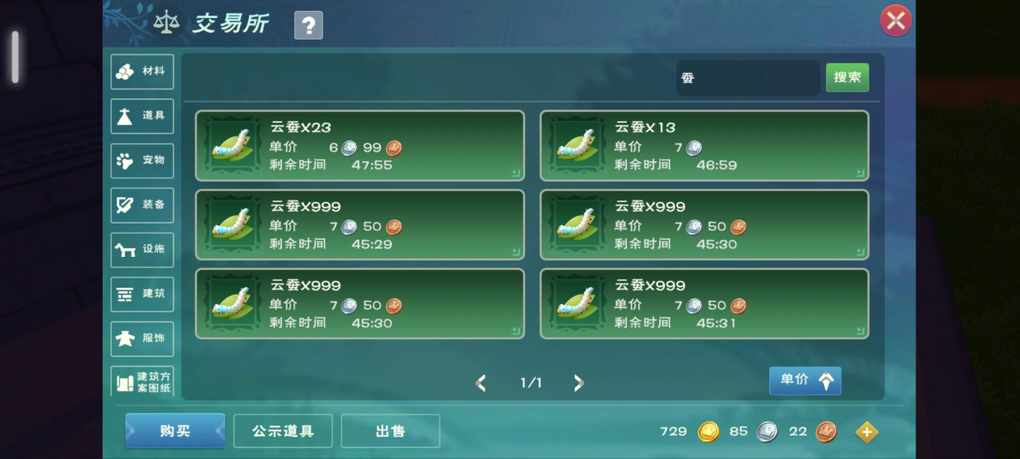Viewport: 1020px width, 459px height.
Task: Click the search input field containing 蚕
Action: coord(747,78)
